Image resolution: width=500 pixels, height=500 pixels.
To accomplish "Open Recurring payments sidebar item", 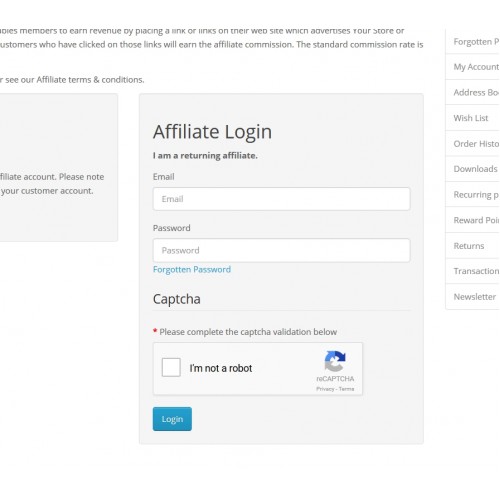I will coord(472,194).
